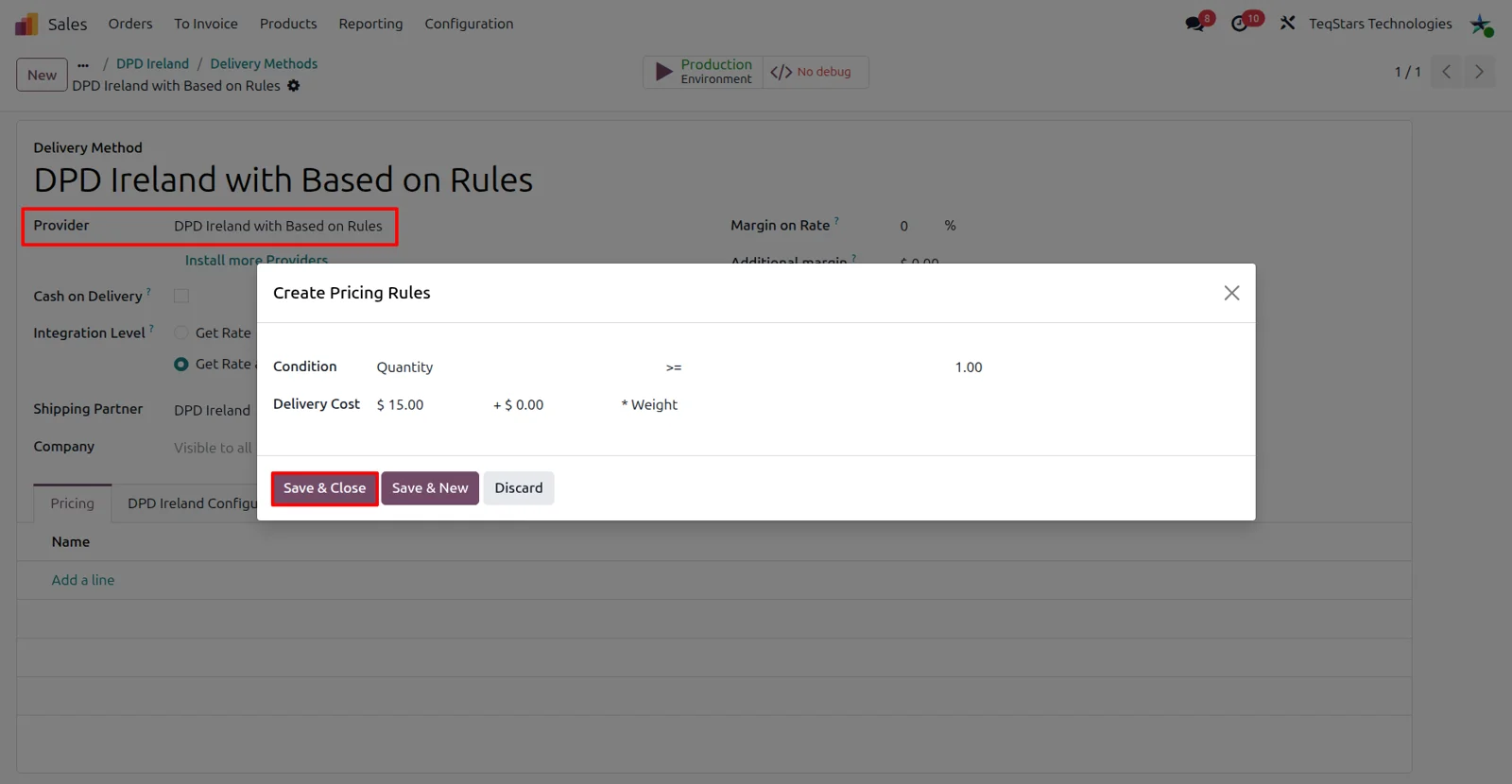The image size is (1512, 784).
Task: Open the To Invoice menu
Action: coord(206,24)
